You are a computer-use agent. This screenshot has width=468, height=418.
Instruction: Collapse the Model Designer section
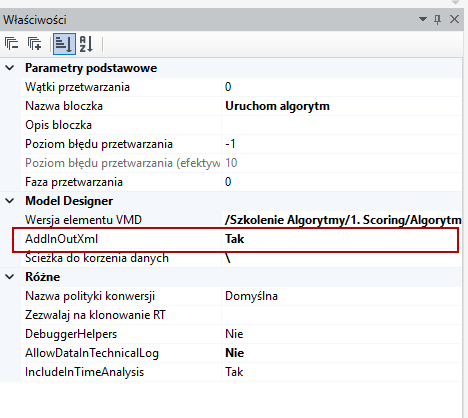[10, 201]
